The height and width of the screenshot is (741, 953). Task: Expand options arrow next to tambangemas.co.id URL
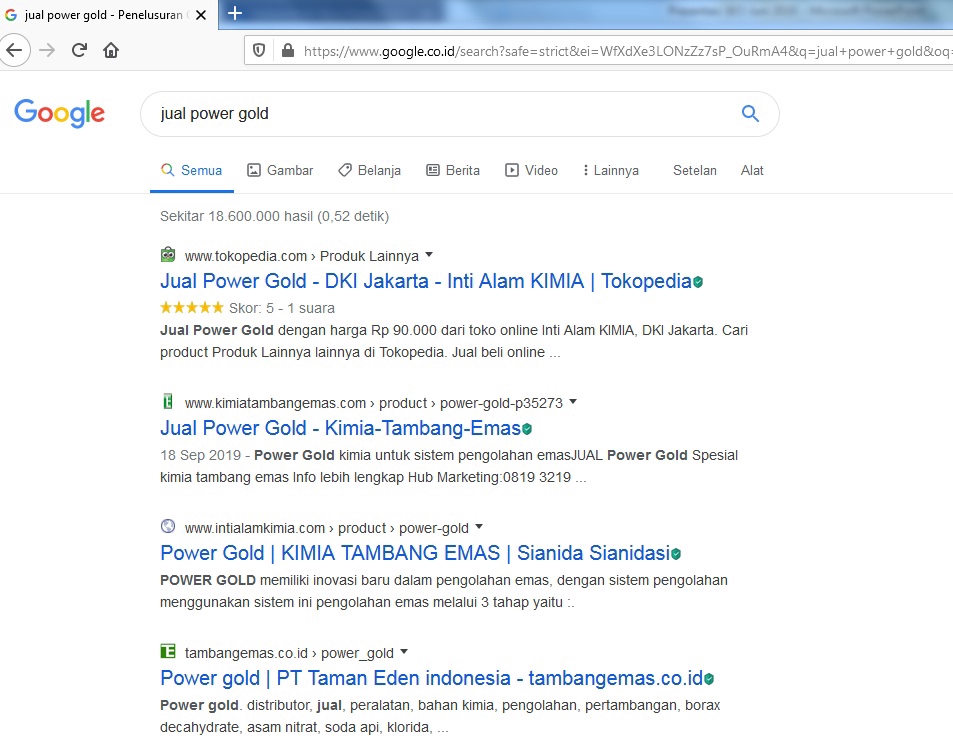404,652
